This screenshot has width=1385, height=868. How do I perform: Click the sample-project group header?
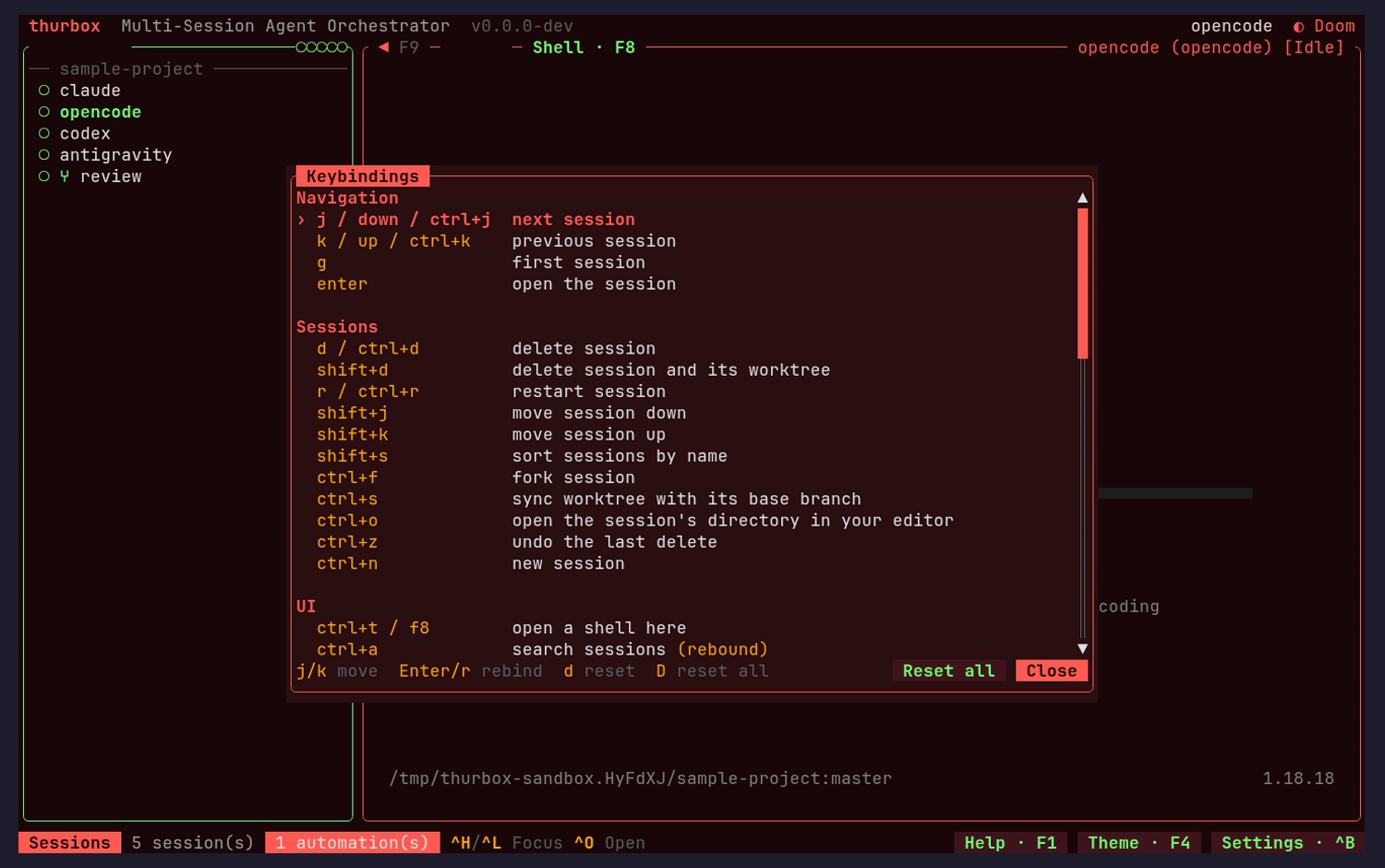[x=131, y=69]
